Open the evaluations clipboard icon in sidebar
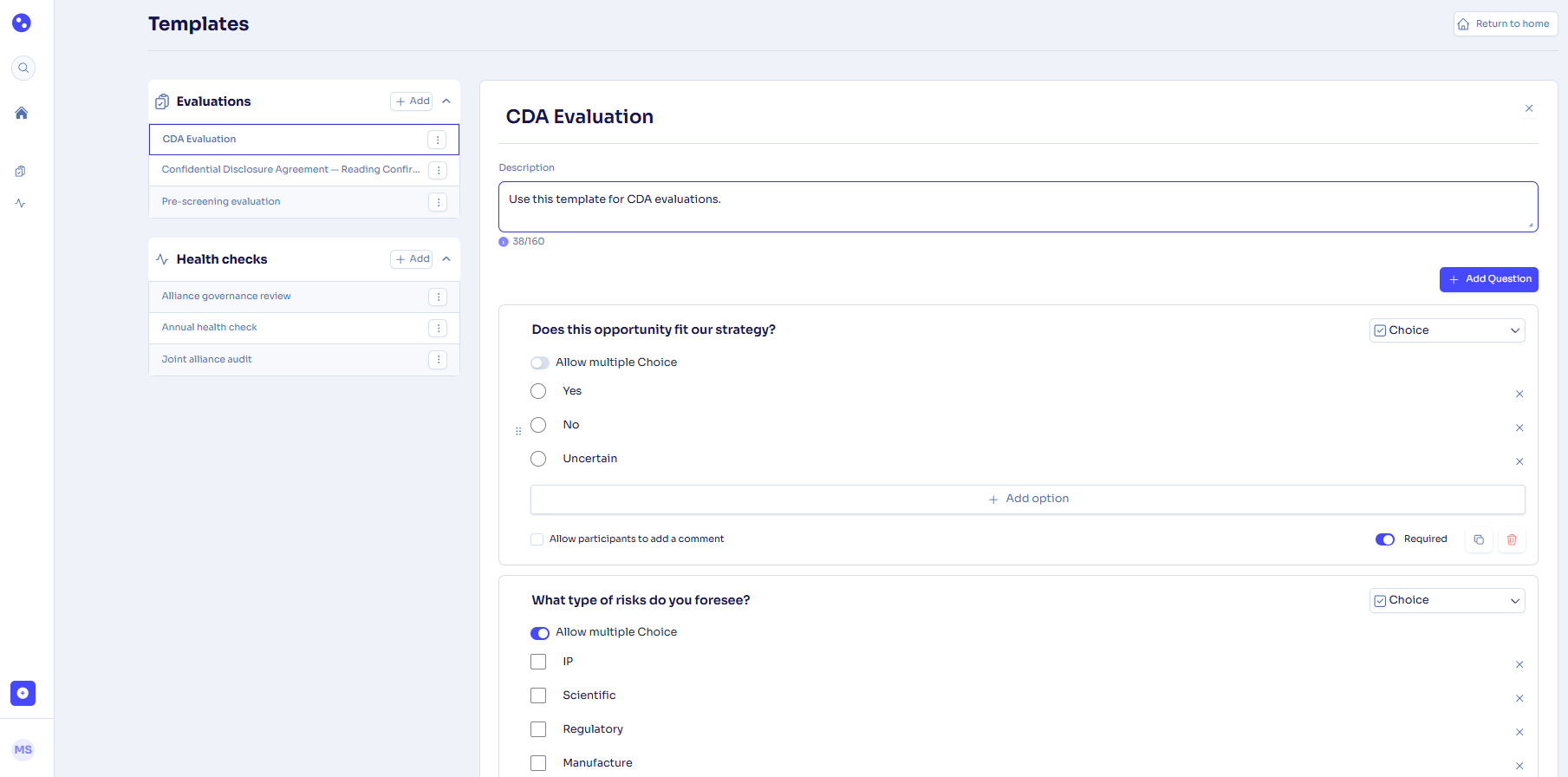Screen dimensions: 1568x777 [x=21, y=172]
